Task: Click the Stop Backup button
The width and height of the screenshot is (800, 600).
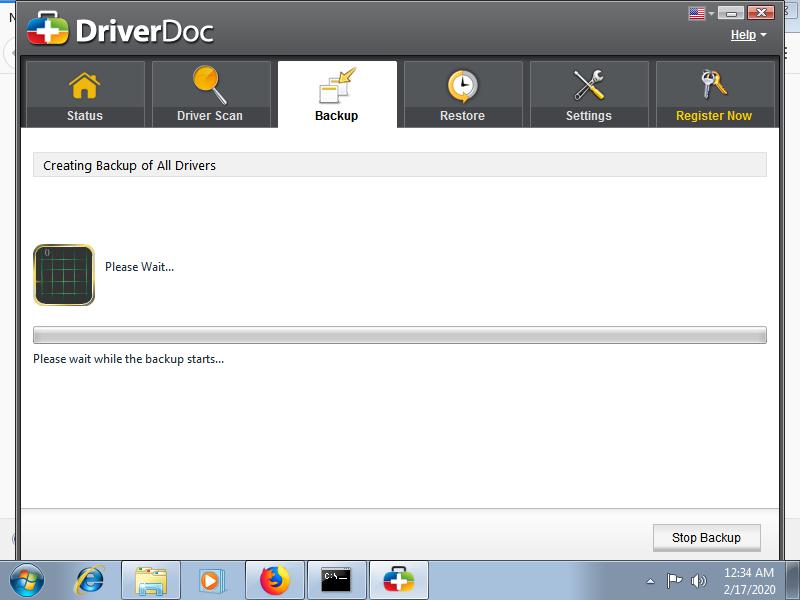Action: [707, 538]
